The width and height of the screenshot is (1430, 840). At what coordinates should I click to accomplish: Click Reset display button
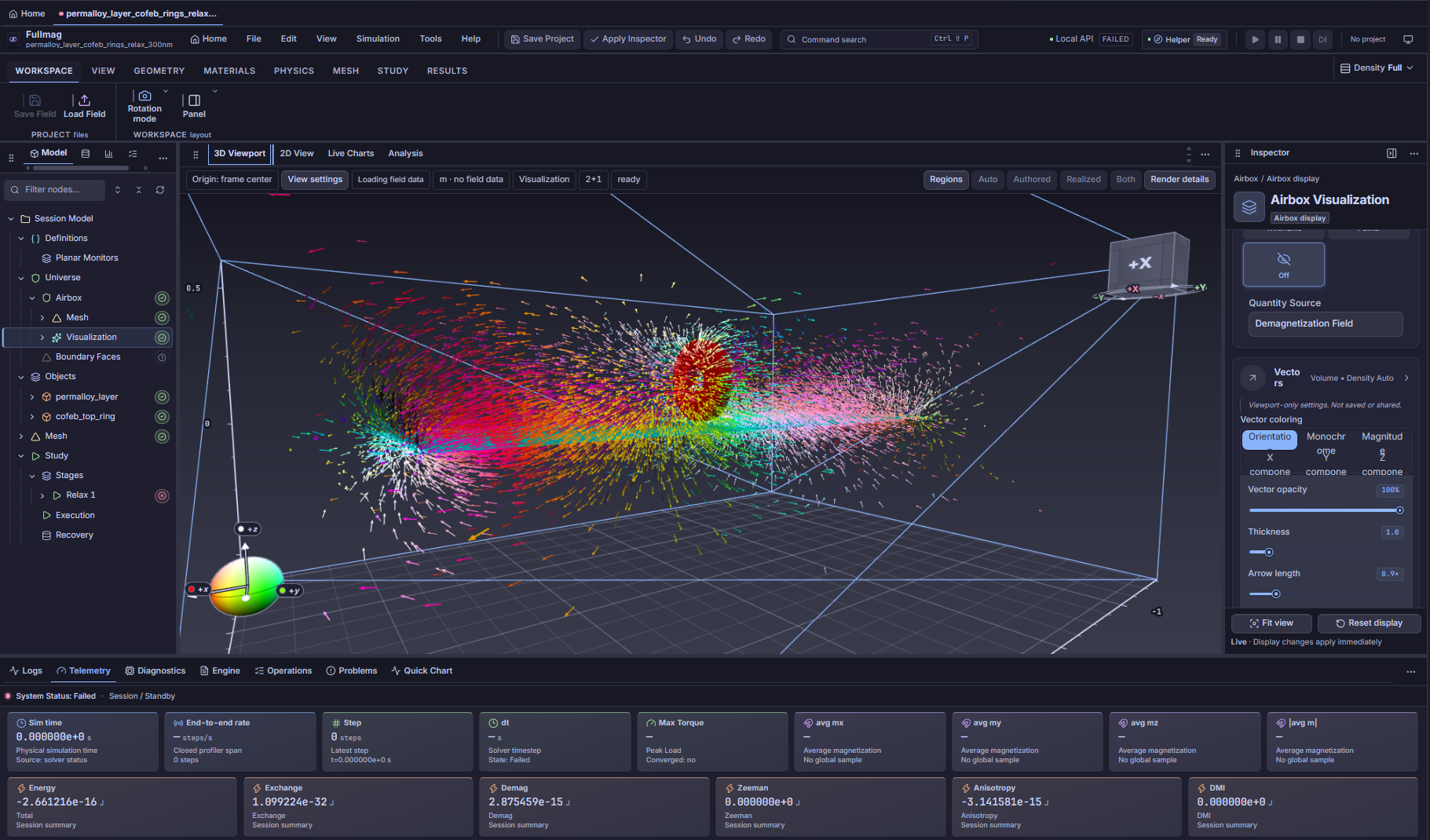click(x=1370, y=623)
